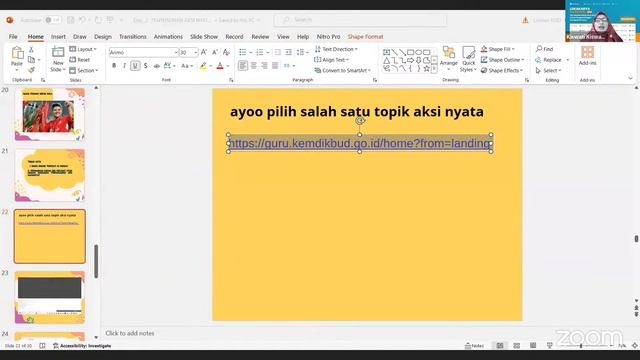The width and height of the screenshot is (640, 360).
Task: Open Quick Styles gallery
Action: [x=468, y=59]
